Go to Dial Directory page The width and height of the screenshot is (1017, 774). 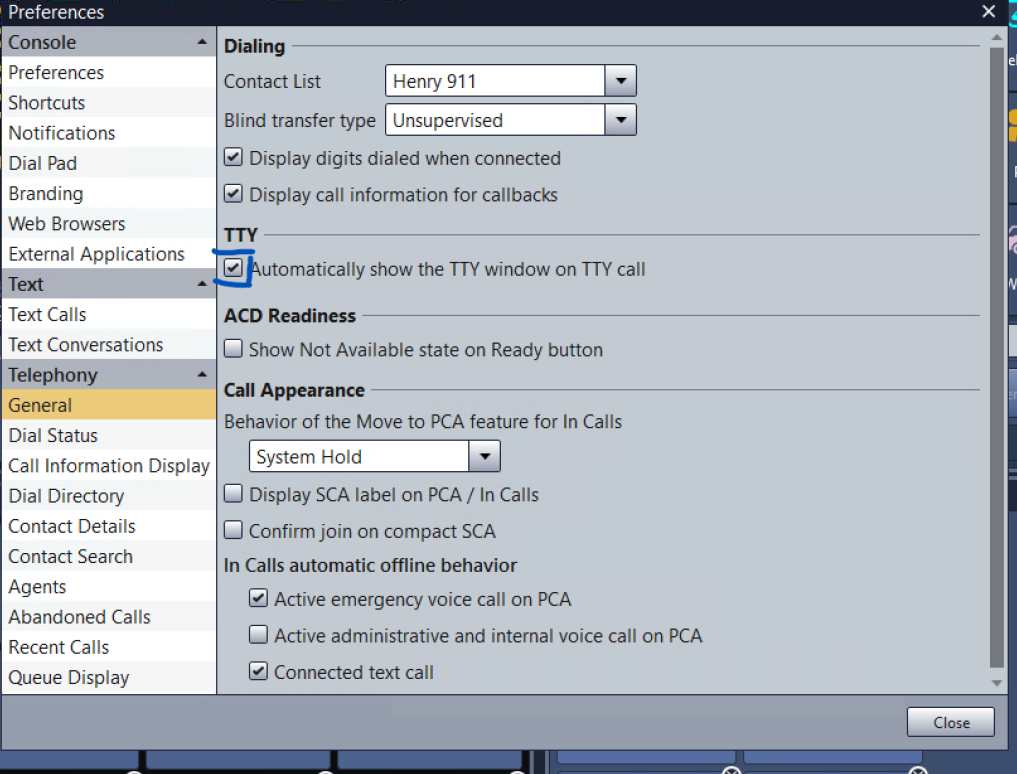[x=109, y=496]
